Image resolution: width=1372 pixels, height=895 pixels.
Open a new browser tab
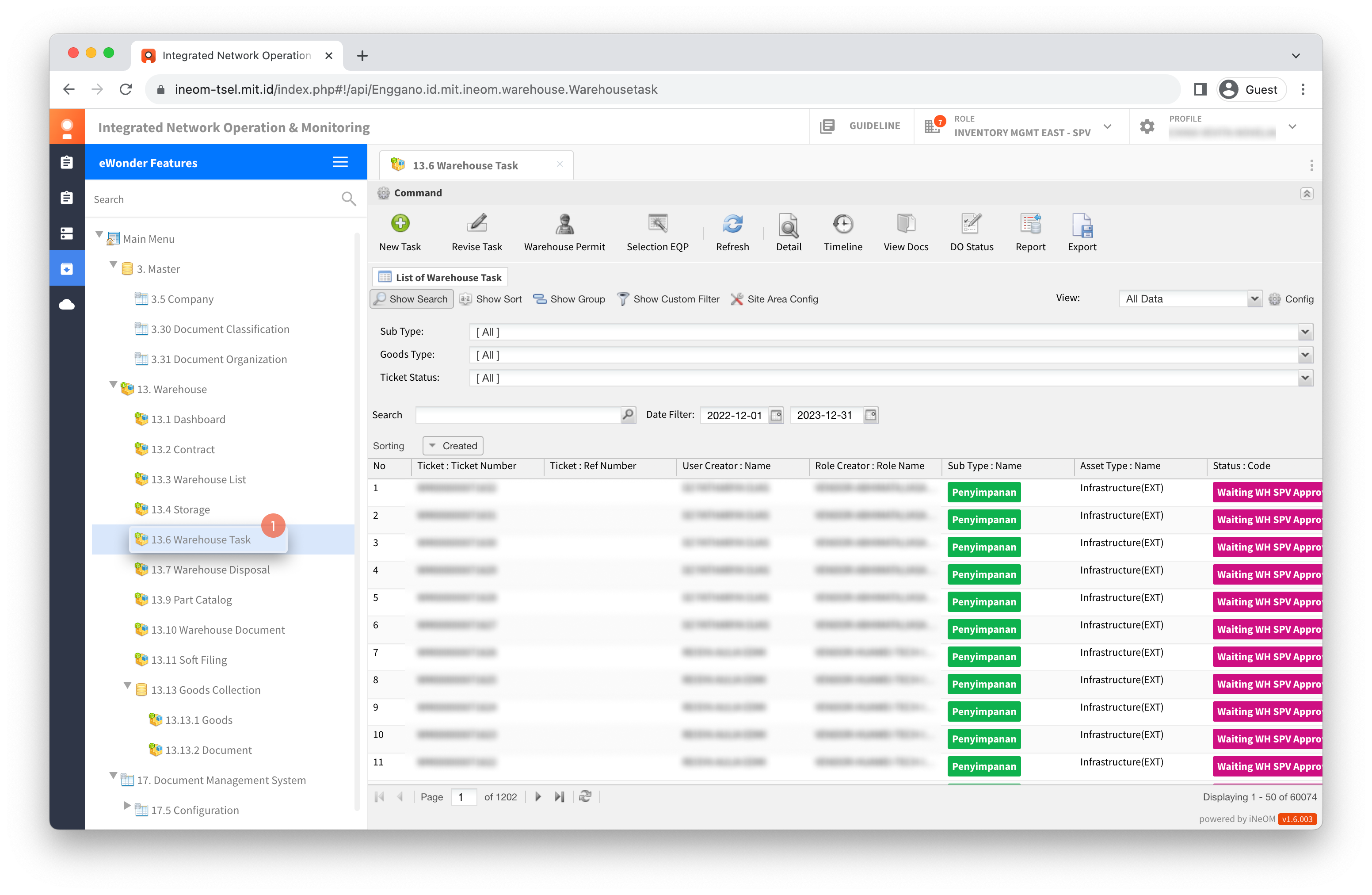click(x=362, y=55)
